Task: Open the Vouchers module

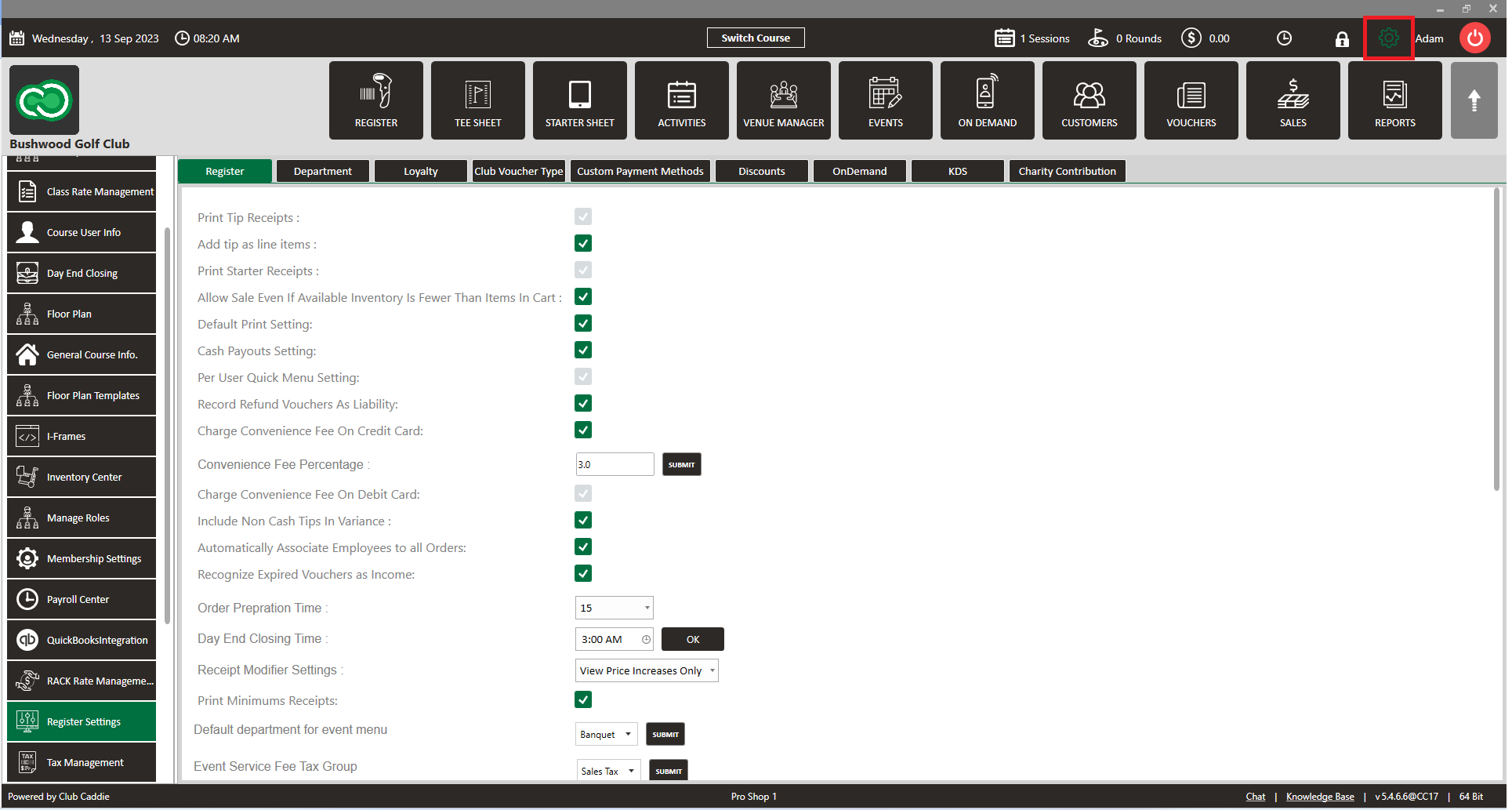Action: [x=1191, y=100]
